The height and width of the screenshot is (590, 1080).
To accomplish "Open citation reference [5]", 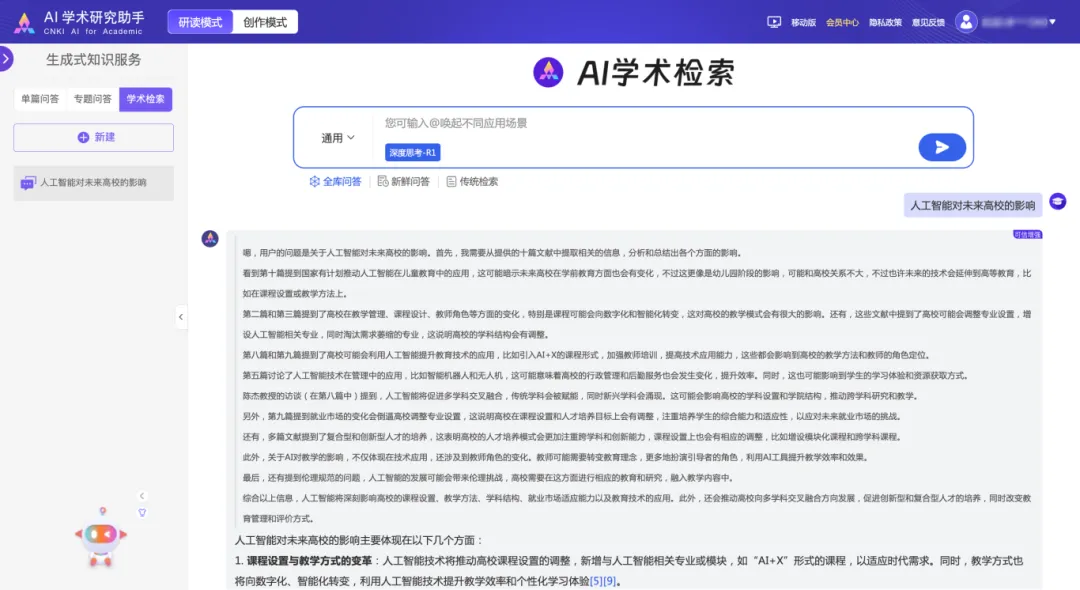I will (x=596, y=581).
